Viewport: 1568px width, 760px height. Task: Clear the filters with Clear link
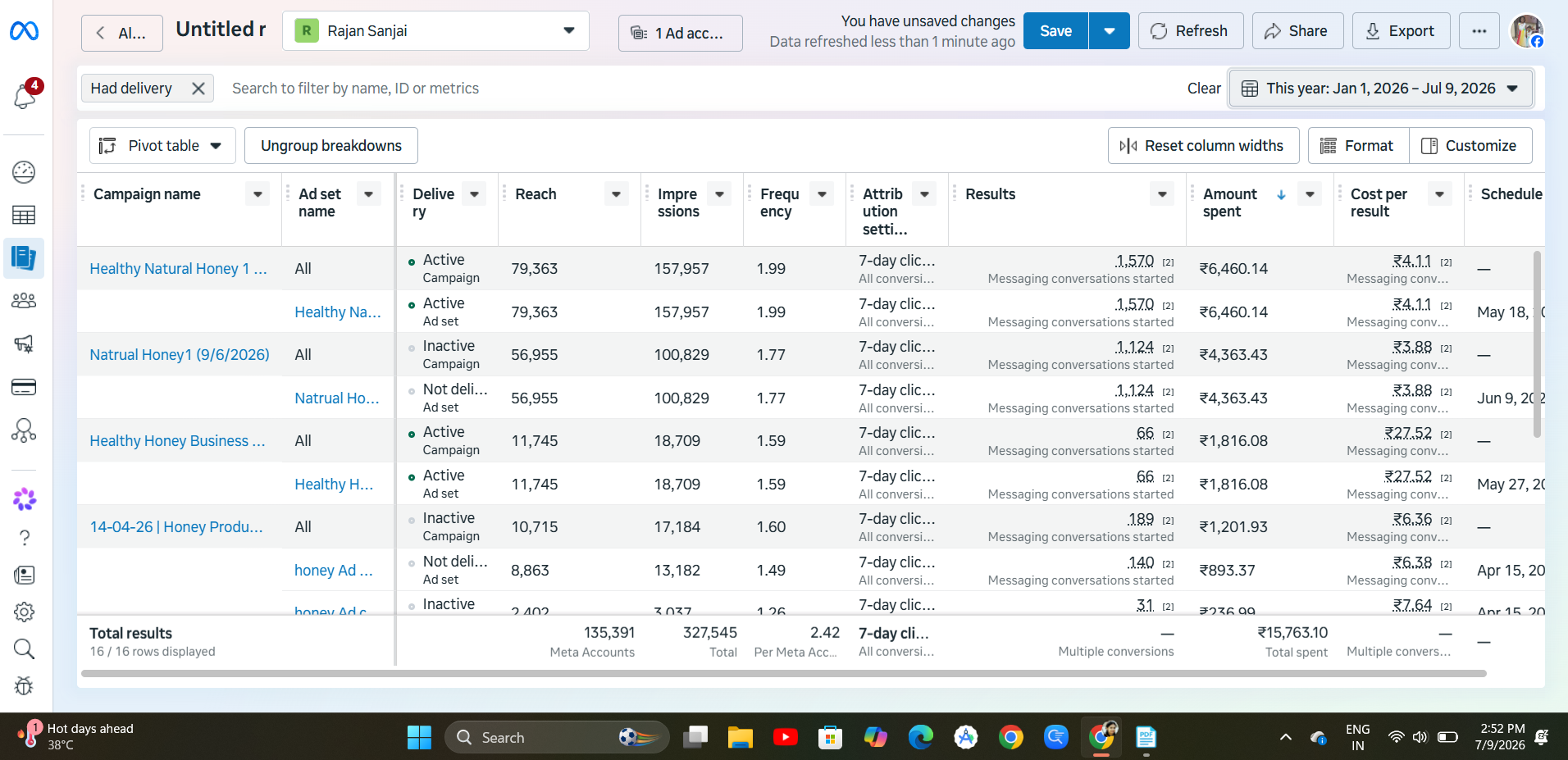click(1204, 89)
